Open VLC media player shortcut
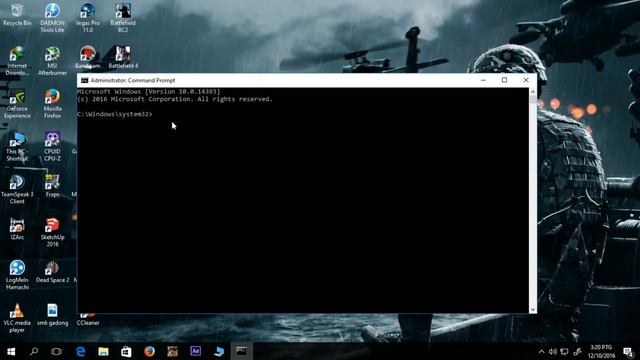Image resolution: width=640 pixels, height=360 pixels. pyautogui.click(x=17, y=318)
